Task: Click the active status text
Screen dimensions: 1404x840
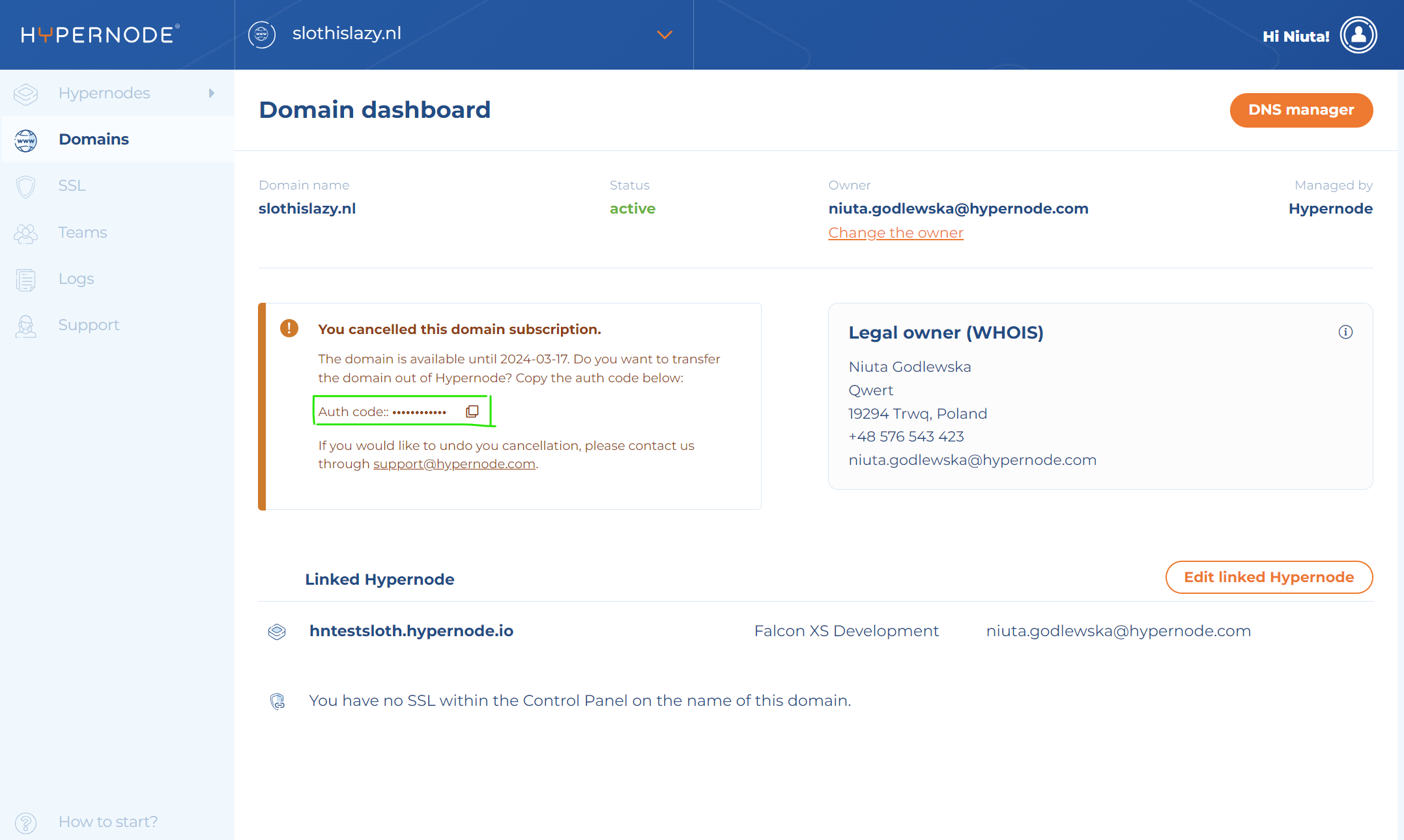Action: tap(633, 208)
